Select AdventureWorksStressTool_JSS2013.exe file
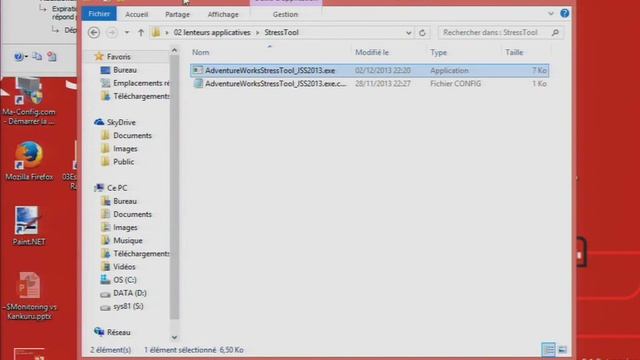 point(369,70)
